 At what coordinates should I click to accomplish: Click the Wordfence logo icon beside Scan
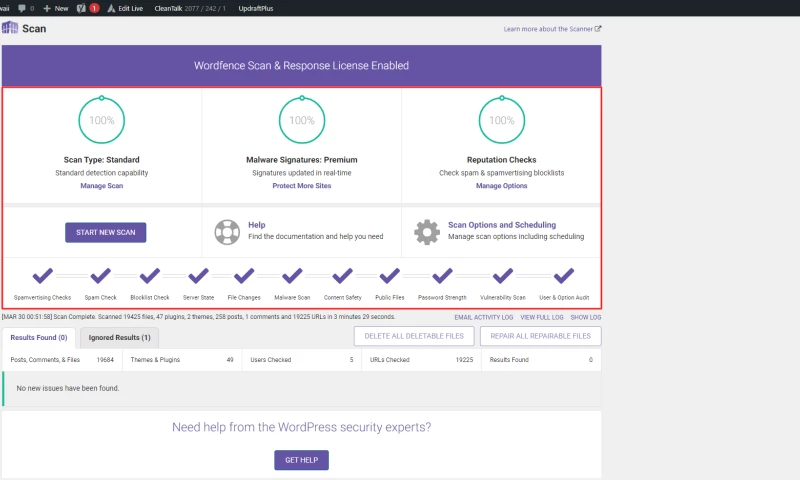(10, 28)
